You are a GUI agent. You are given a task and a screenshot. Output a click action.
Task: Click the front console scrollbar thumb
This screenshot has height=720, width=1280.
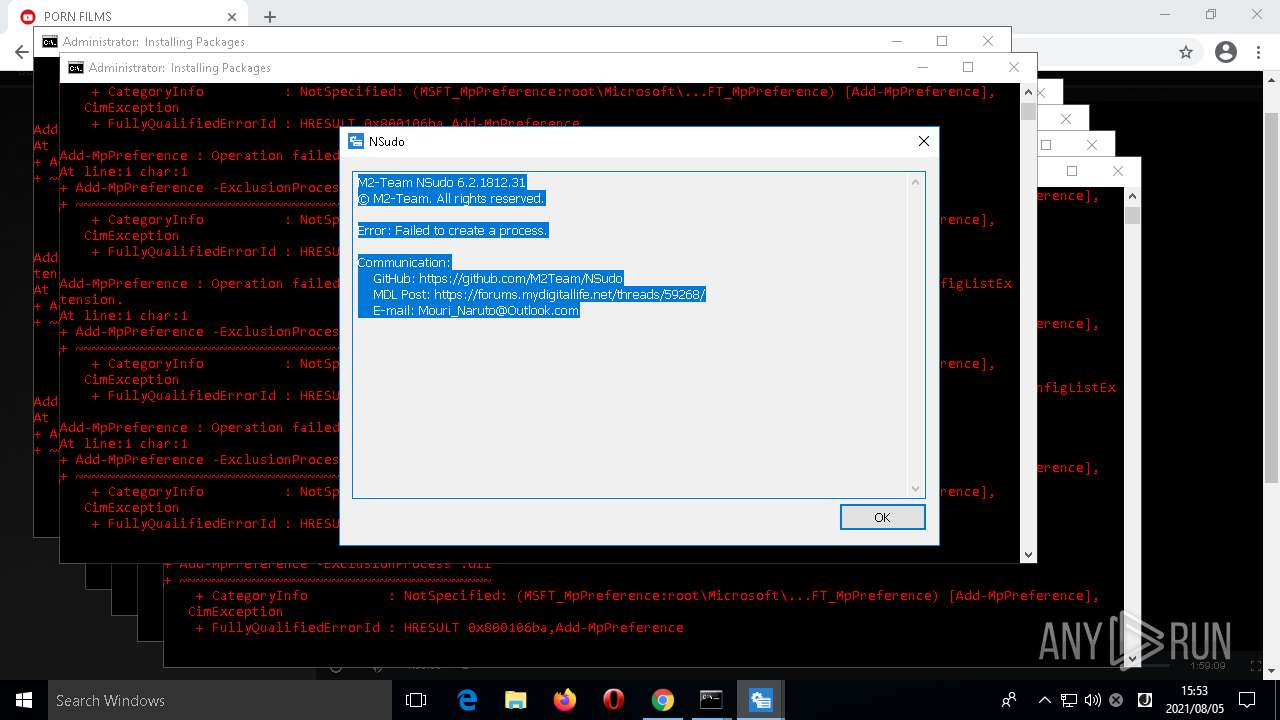click(1028, 112)
